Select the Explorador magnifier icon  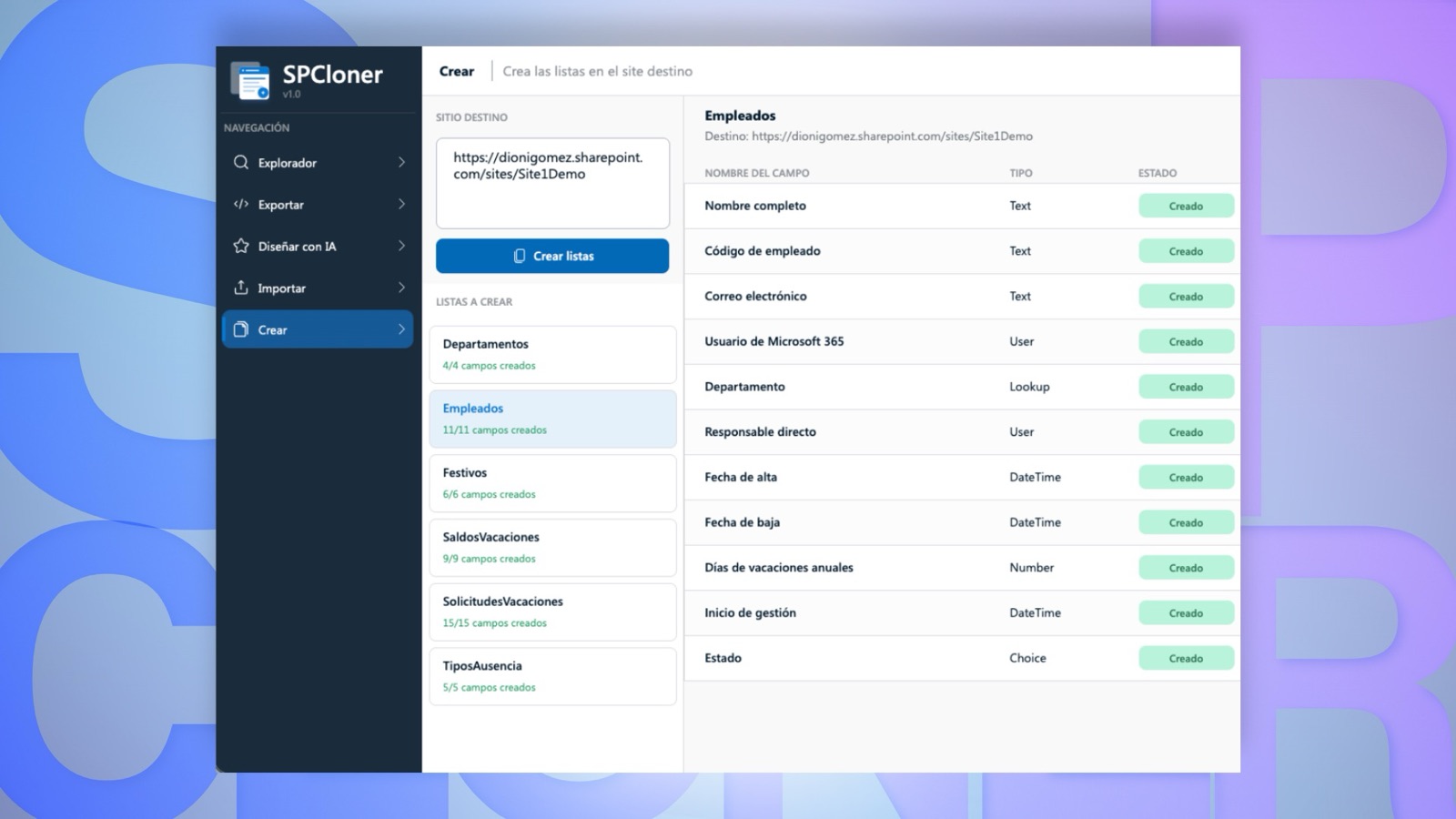[x=241, y=162]
